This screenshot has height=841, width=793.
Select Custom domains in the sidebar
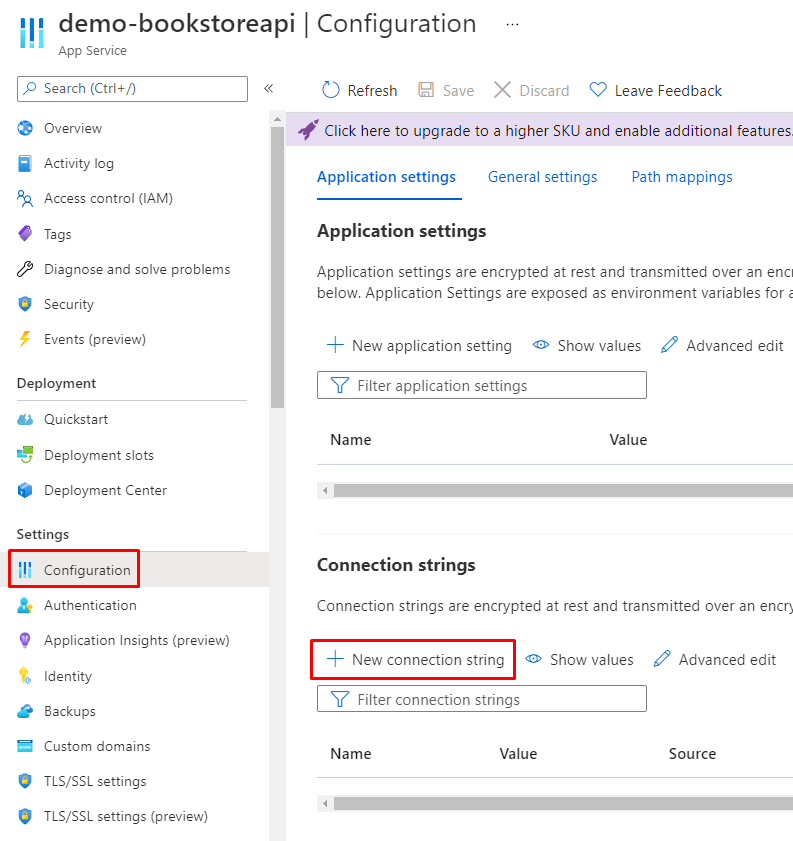pyautogui.click(x=97, y=746)
